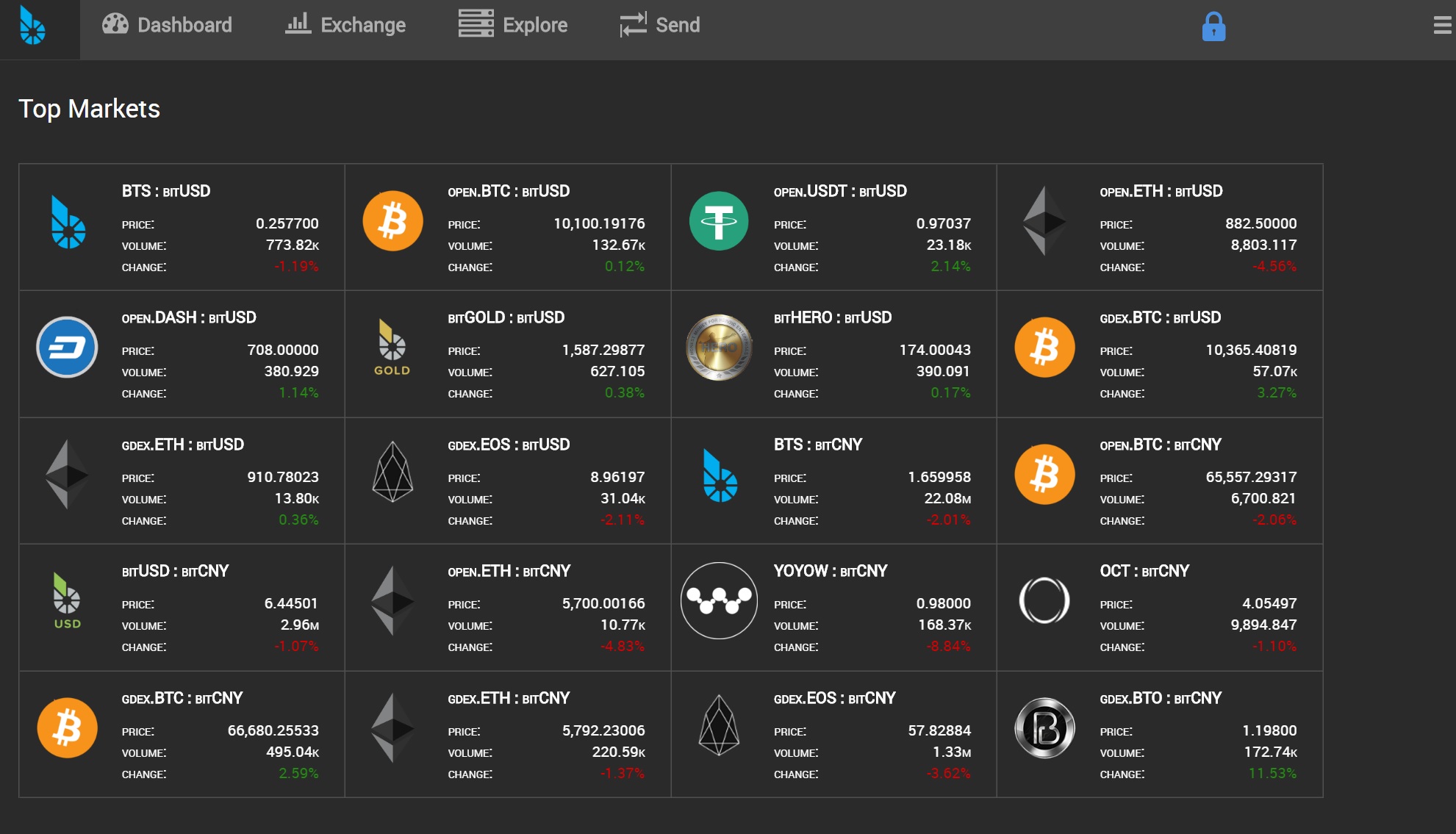Open the Explore tab
The image size is (1456, 834).
tap(513, 25)
